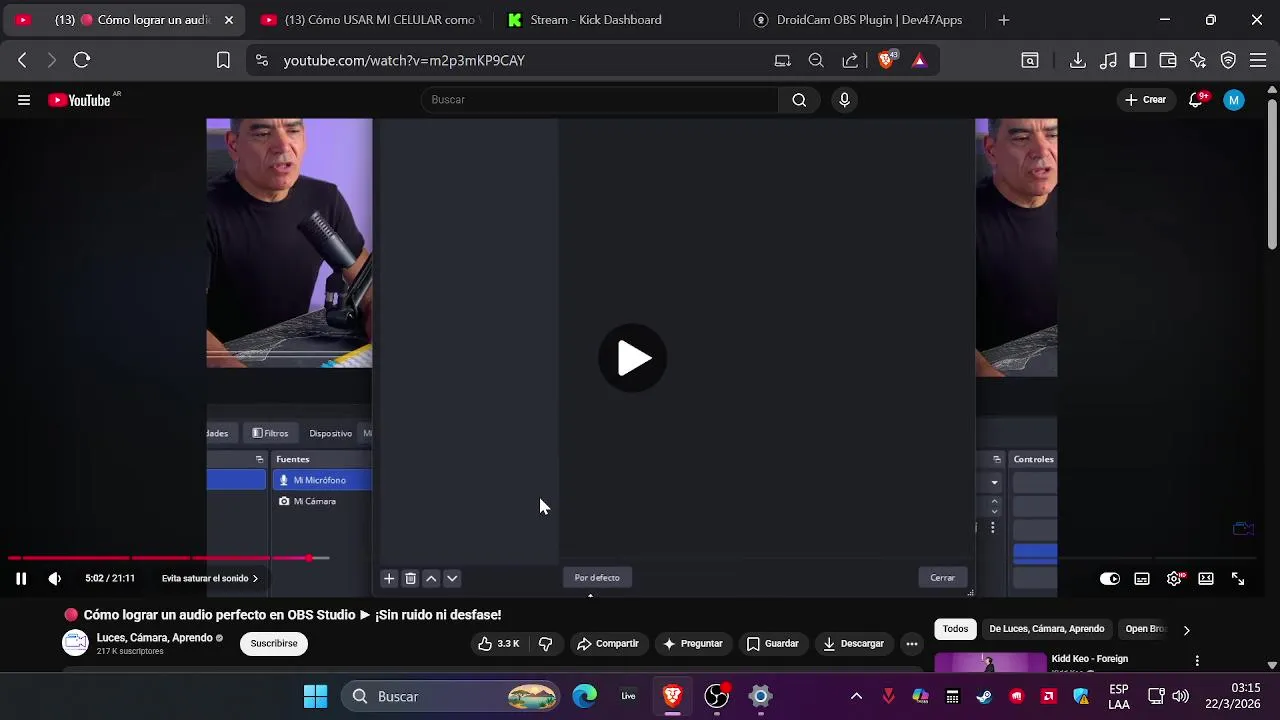The height and width of the screenshot is (720, 1280).
Task: Show hidden system tray icons
Action: coord(856,696)
